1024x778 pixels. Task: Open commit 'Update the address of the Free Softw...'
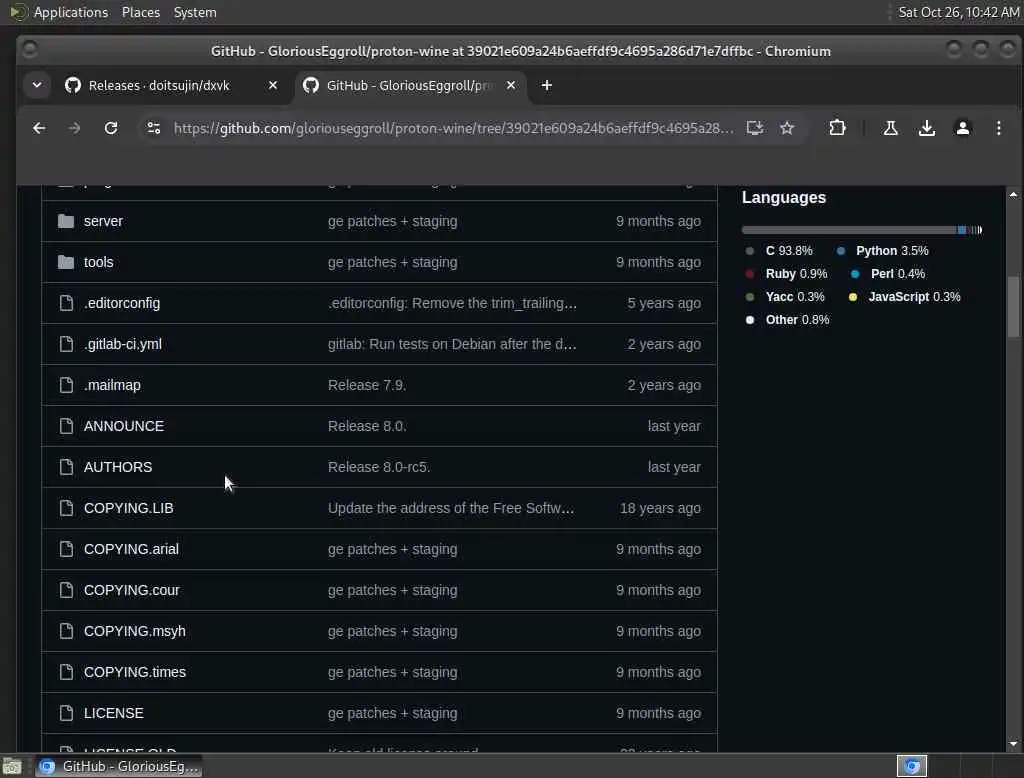[x=451, y=508]
